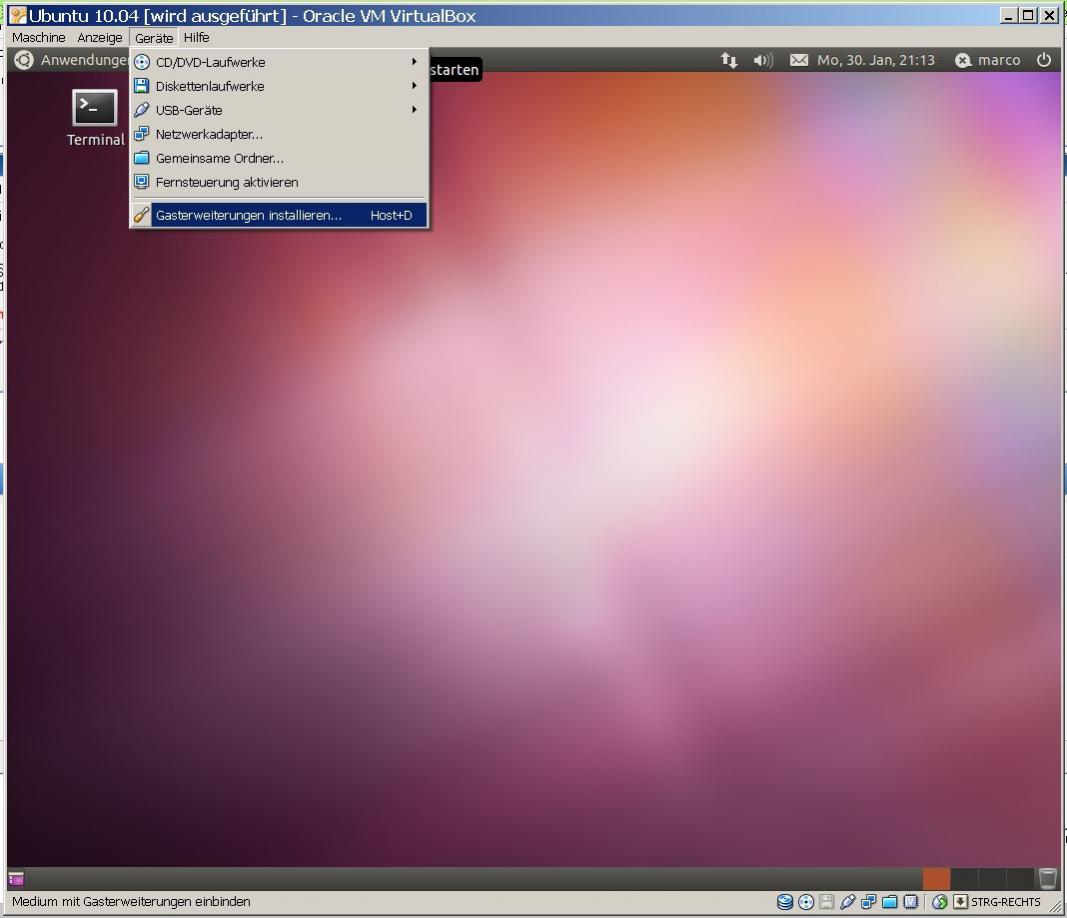Open the Trash icon in bottom panel
The image size is (1067, 918).
pos(1047,878)
